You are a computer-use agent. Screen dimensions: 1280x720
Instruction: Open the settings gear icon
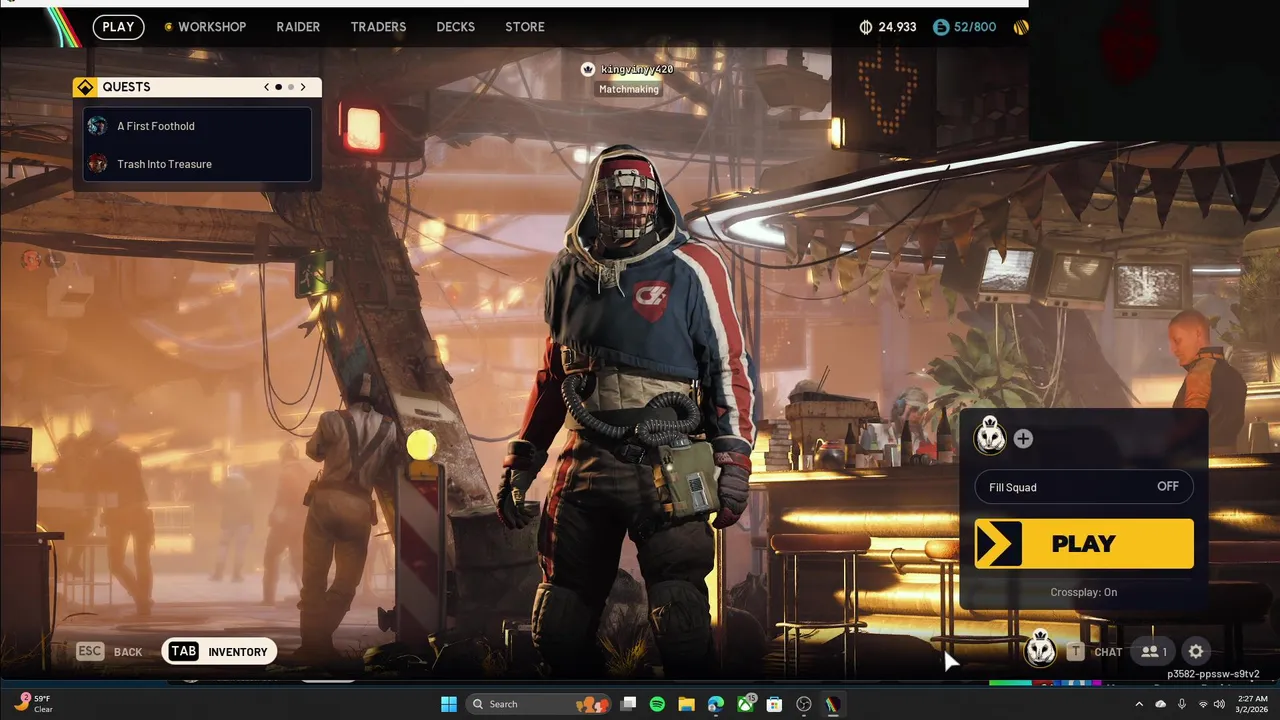point(1196,652)
